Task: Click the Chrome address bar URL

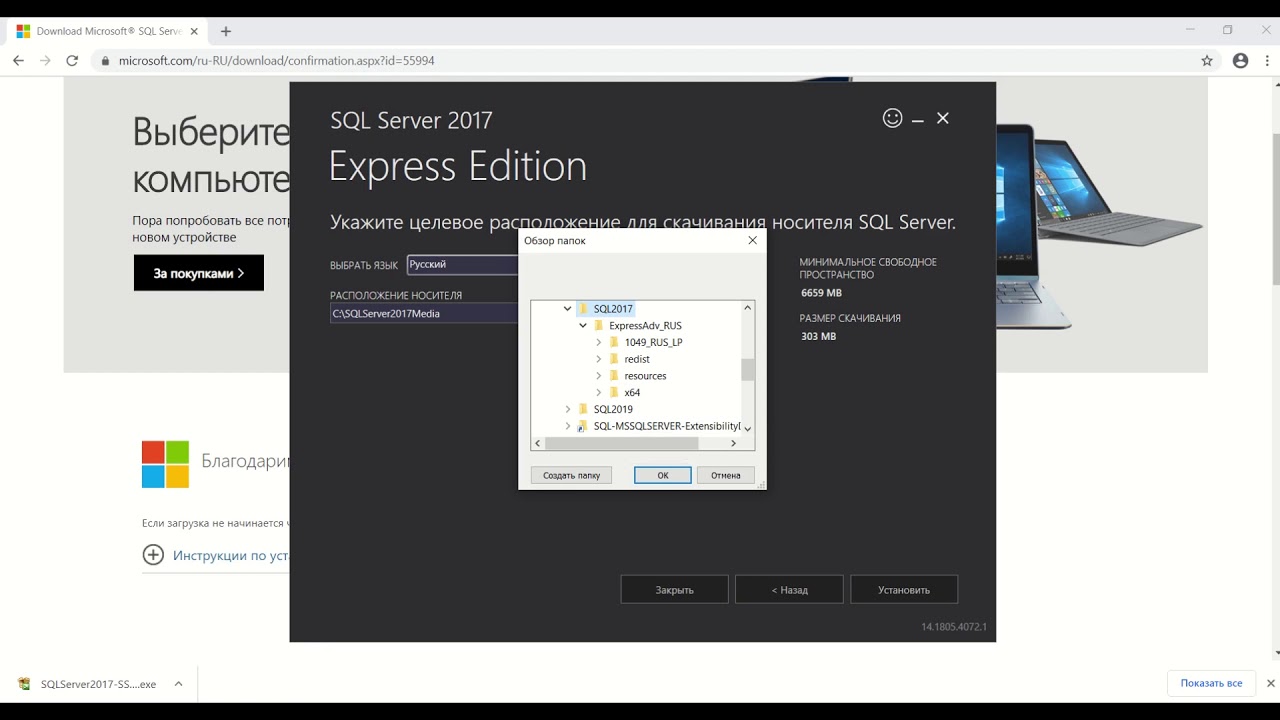Action: (x=276, y=61)
